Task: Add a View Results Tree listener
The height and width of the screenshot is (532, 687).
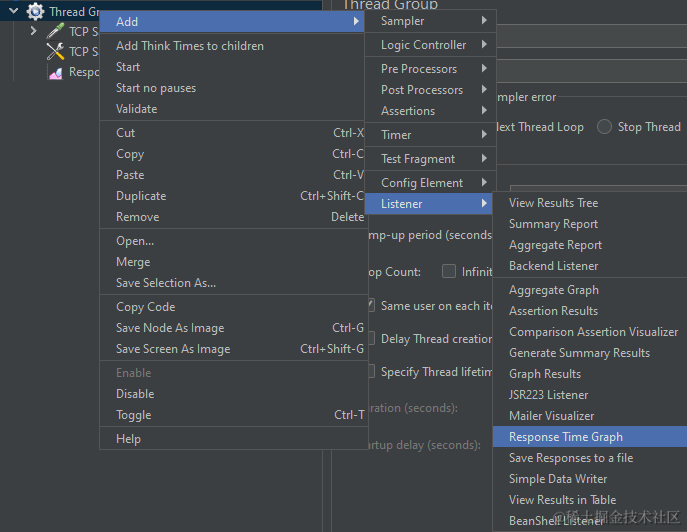Action: tap(590, 203)
